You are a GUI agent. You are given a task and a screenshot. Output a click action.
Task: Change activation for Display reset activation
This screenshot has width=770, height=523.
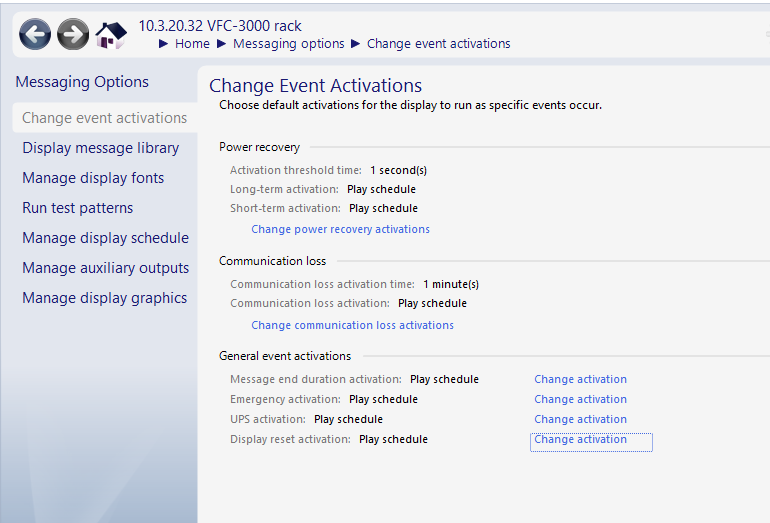tap(580, 439)
